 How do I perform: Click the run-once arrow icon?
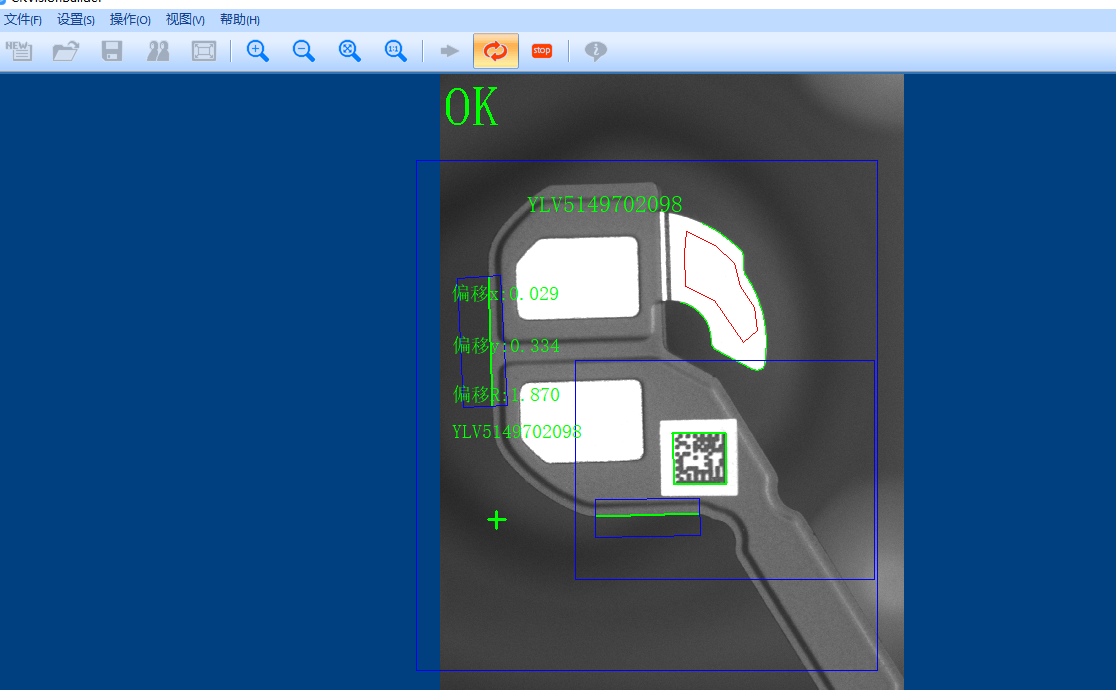pos(449,51)
